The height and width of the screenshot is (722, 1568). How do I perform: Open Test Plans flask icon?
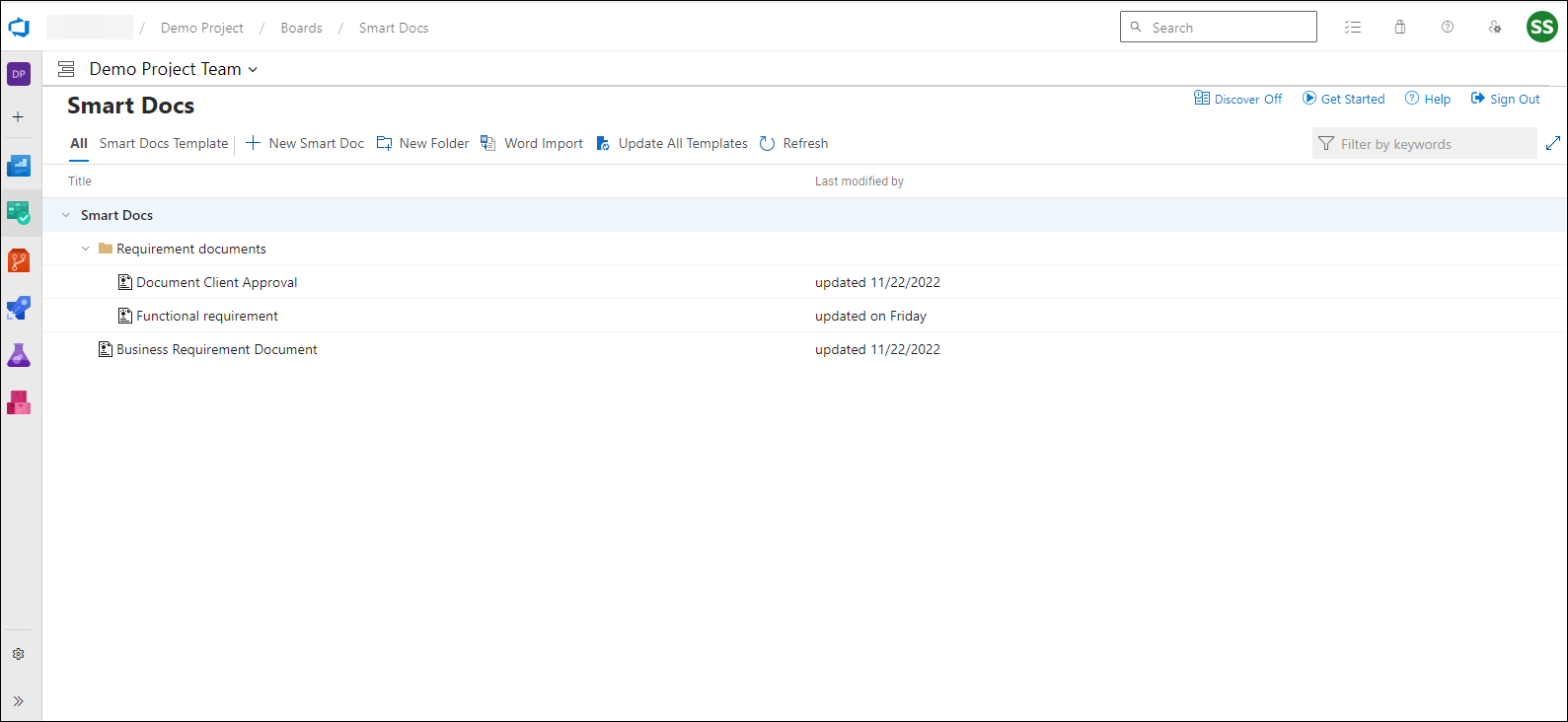point(19,355)
